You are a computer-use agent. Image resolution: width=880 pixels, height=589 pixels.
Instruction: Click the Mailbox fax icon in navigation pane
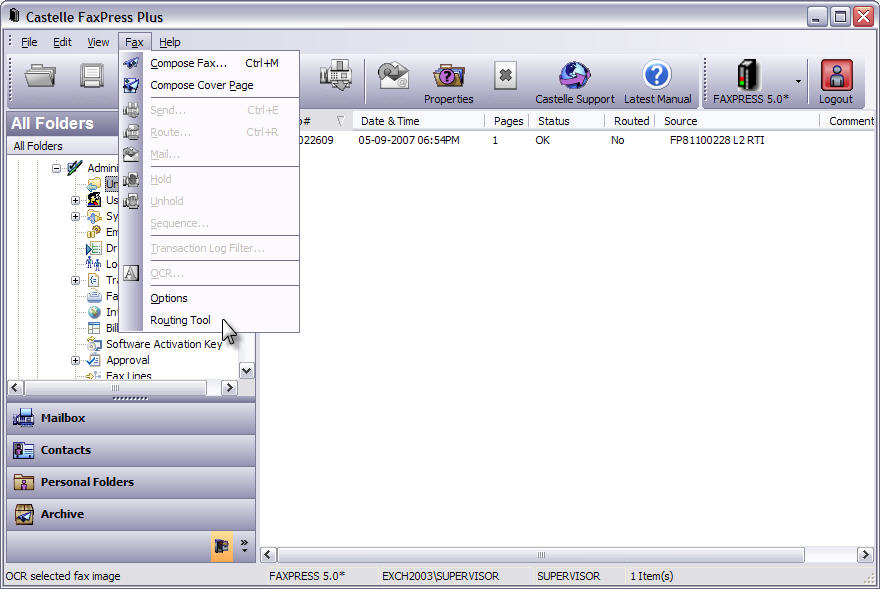coord(24,418)
